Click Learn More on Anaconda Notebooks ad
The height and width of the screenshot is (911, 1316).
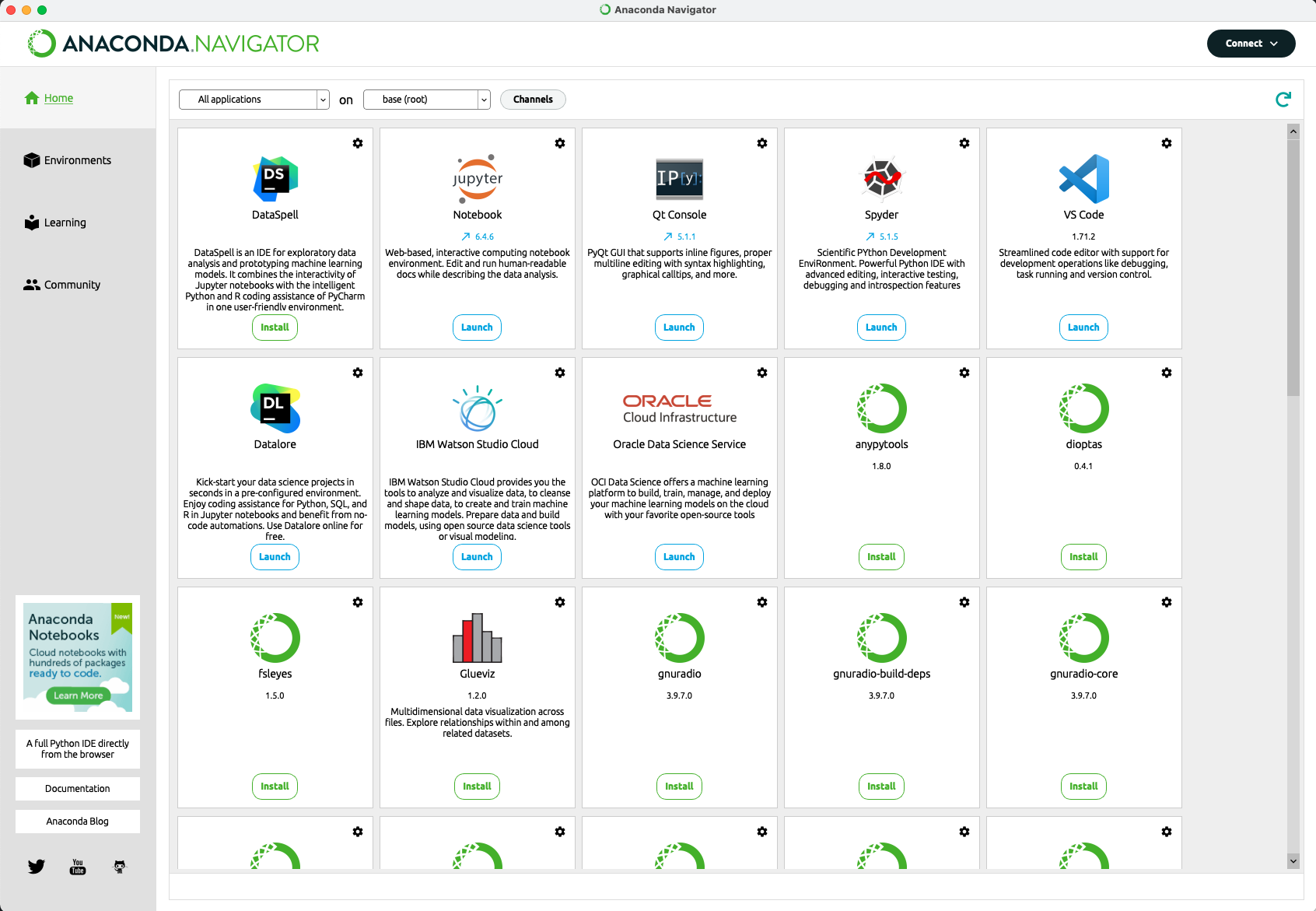point(78,696)
